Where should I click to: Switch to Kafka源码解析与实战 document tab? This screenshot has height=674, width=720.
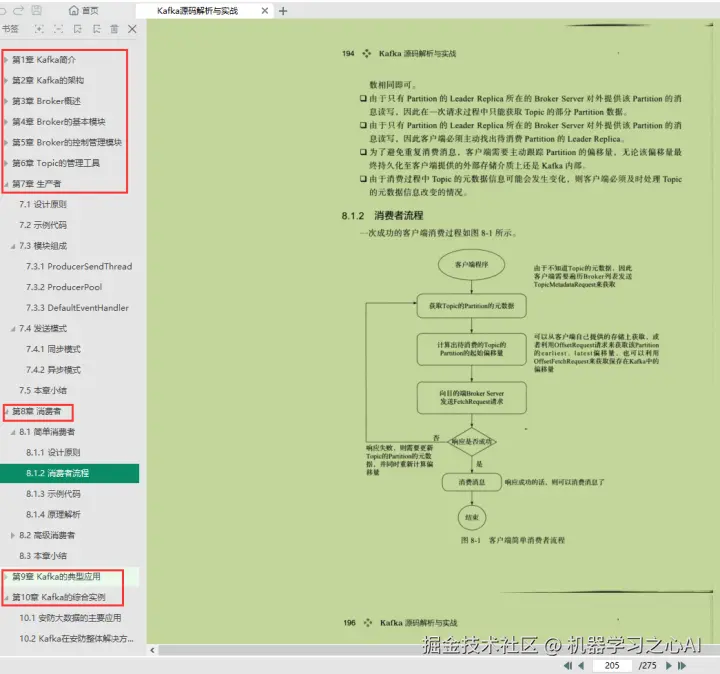click(x=197, y=11)
